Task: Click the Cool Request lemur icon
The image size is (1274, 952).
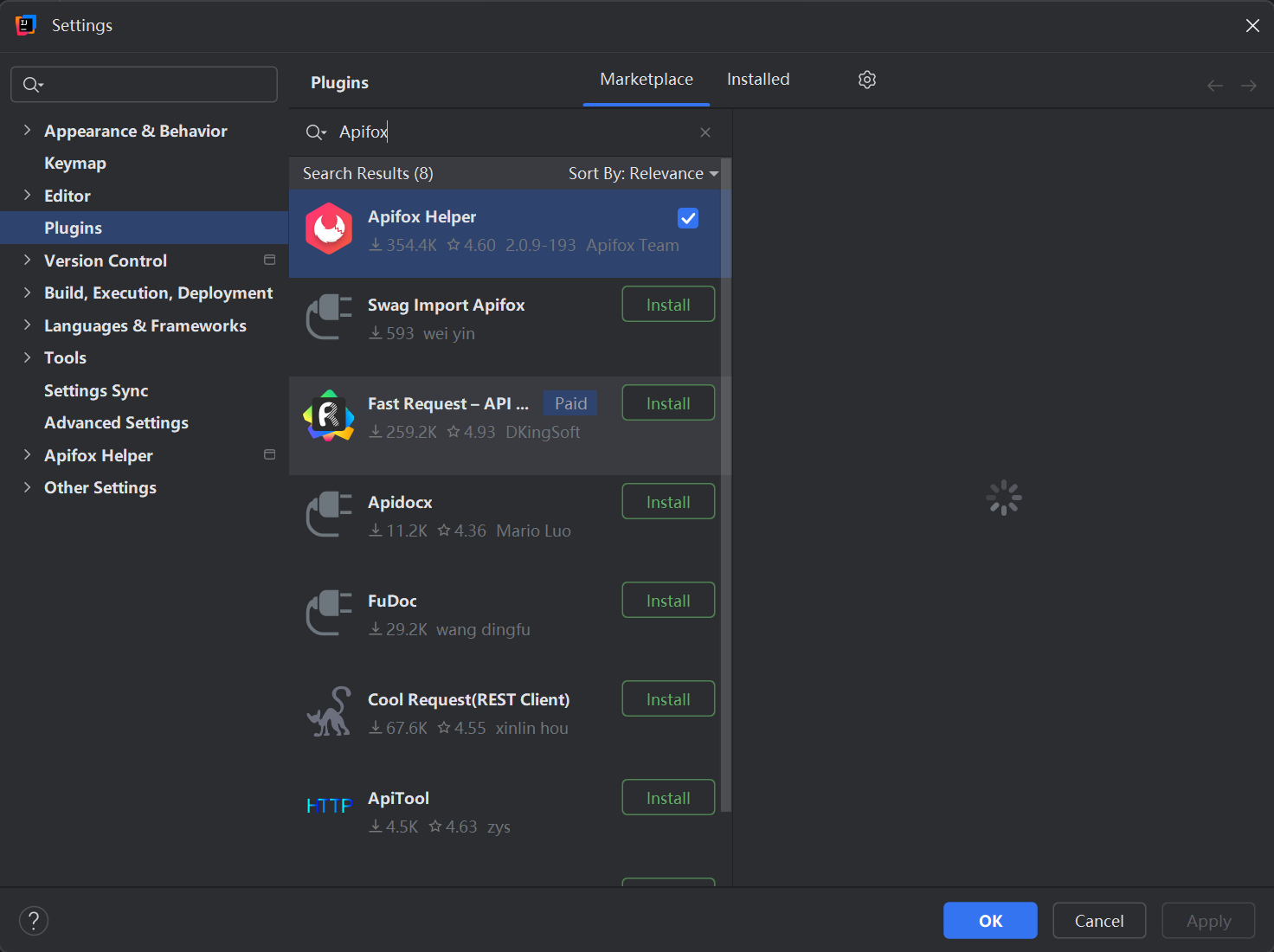Action: [329, 711]
